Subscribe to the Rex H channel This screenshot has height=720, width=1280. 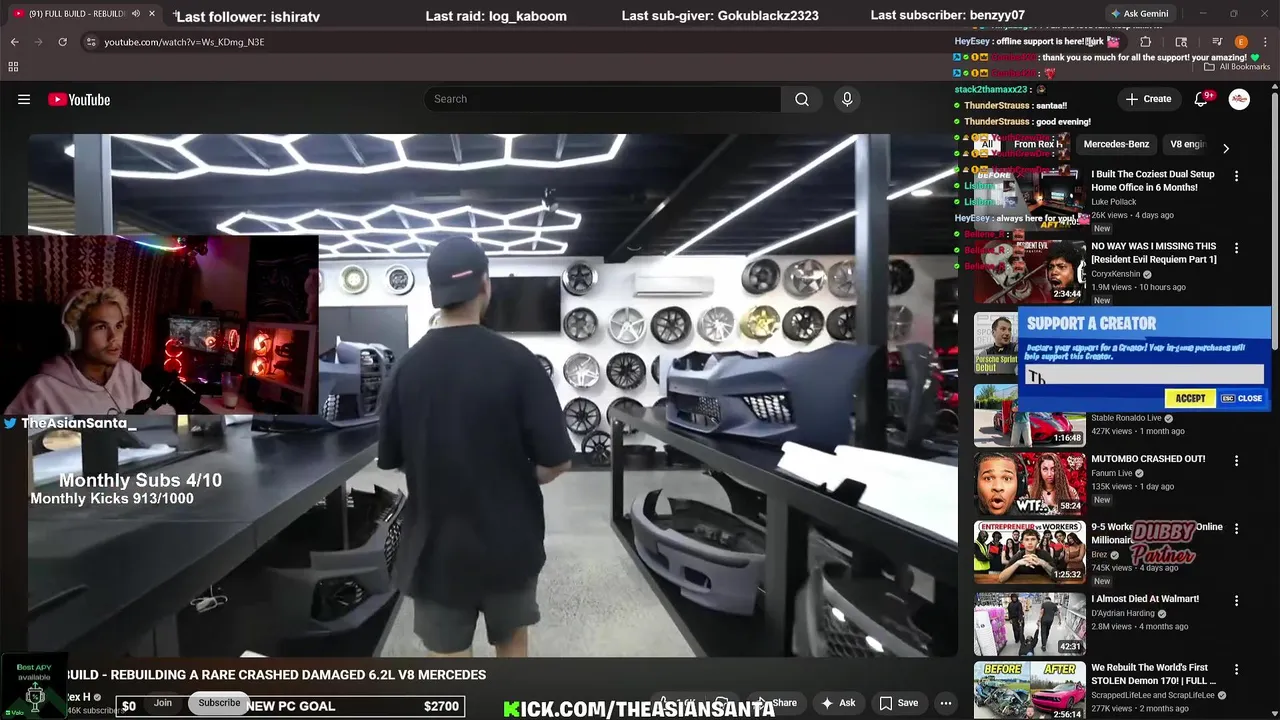[x=219, y=703]
